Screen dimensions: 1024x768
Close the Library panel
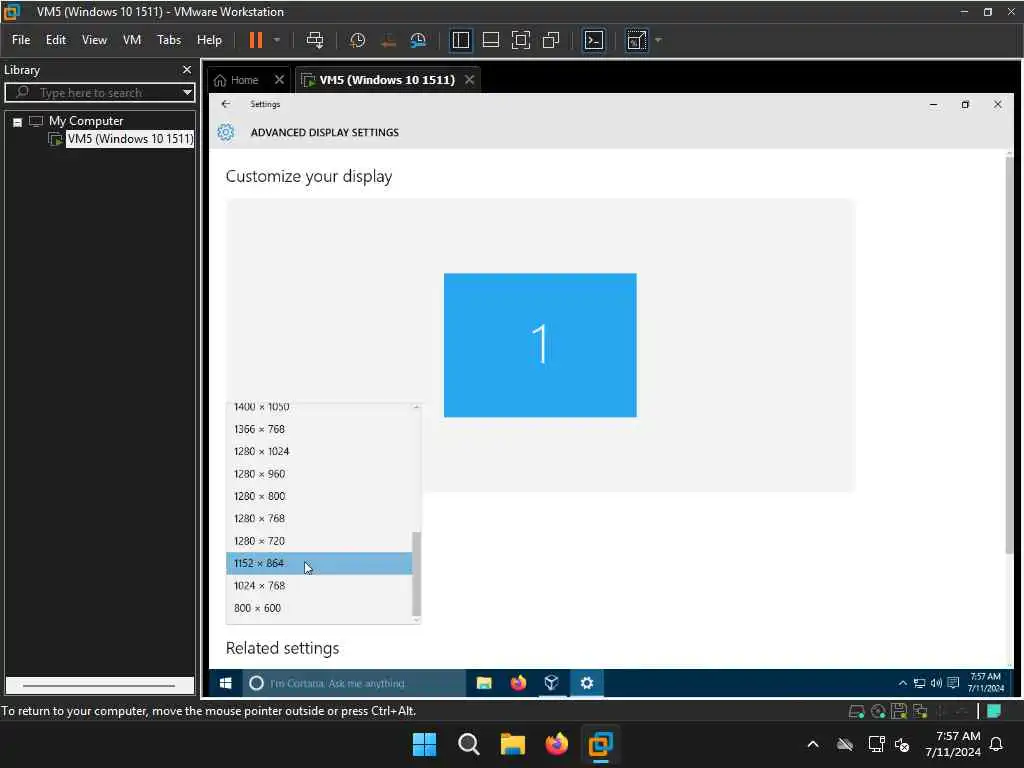tap(187, 69)
